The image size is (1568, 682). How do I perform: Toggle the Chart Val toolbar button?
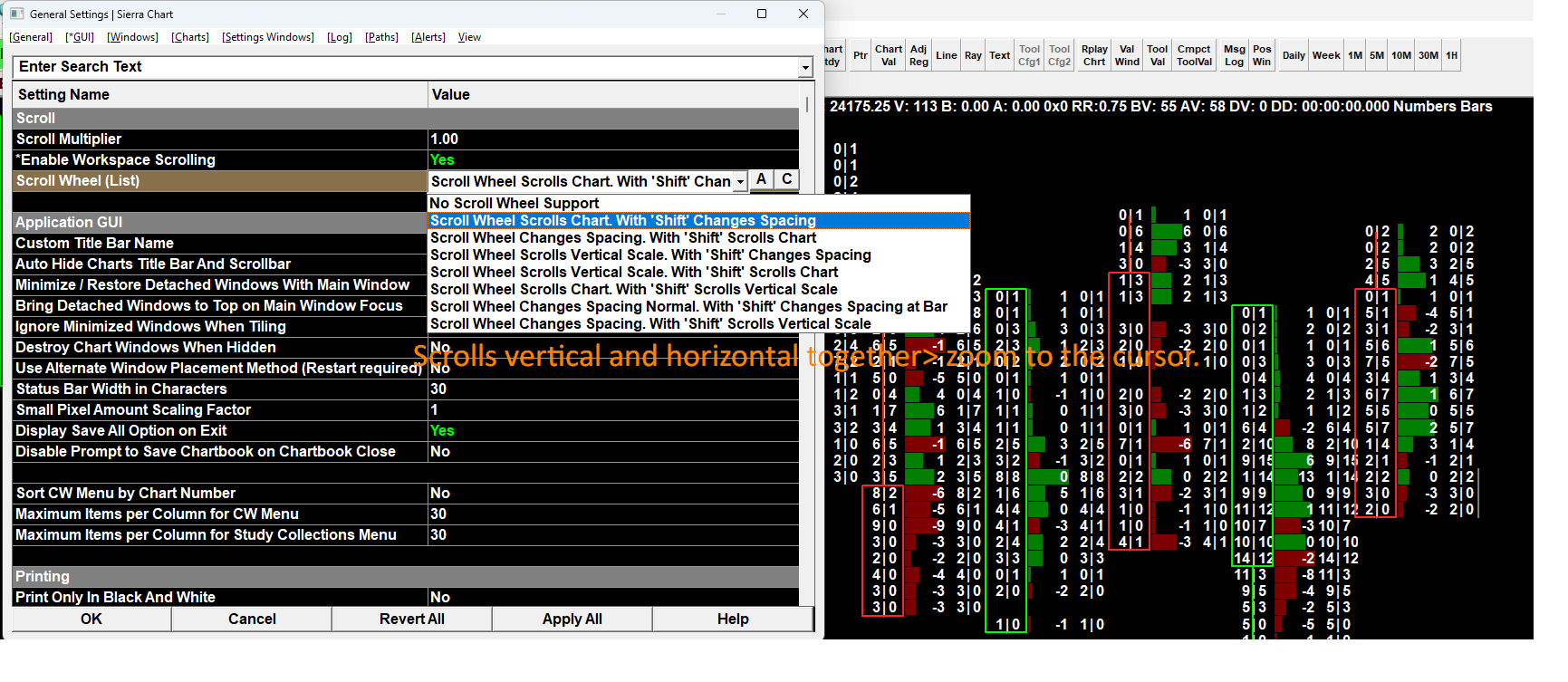coord(889,55)
